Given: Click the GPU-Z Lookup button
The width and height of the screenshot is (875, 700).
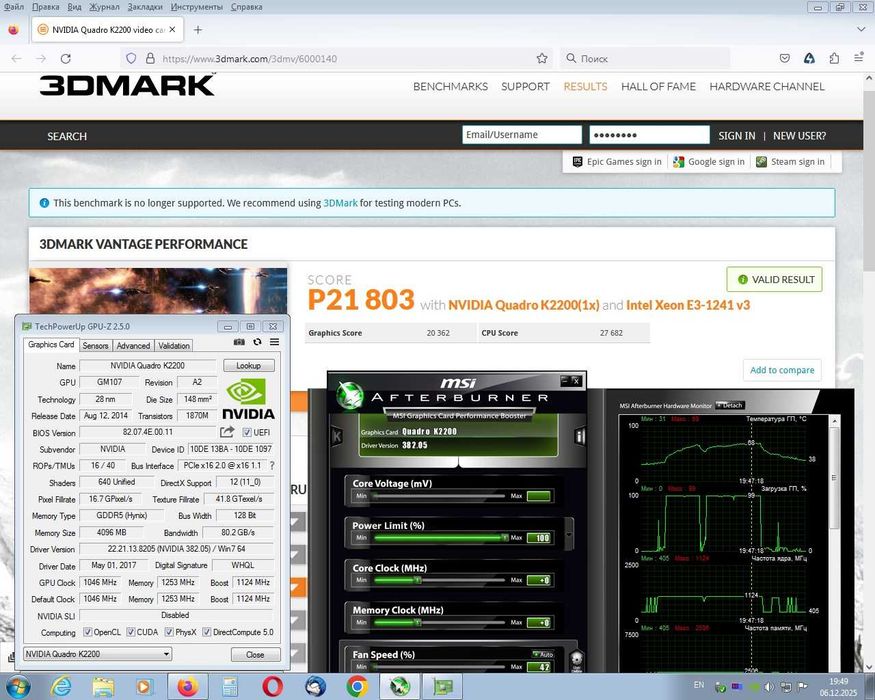Looking at the screenshot, I should [248, 365].
